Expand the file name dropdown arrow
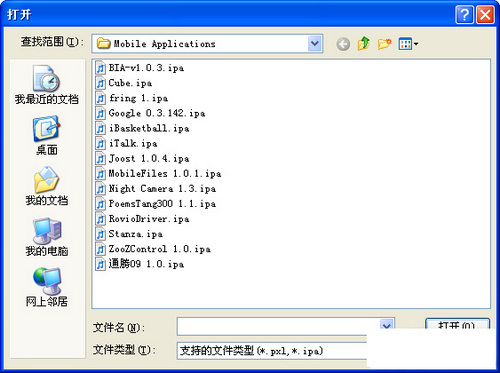 pyautogui.click(x=387, y=325)
